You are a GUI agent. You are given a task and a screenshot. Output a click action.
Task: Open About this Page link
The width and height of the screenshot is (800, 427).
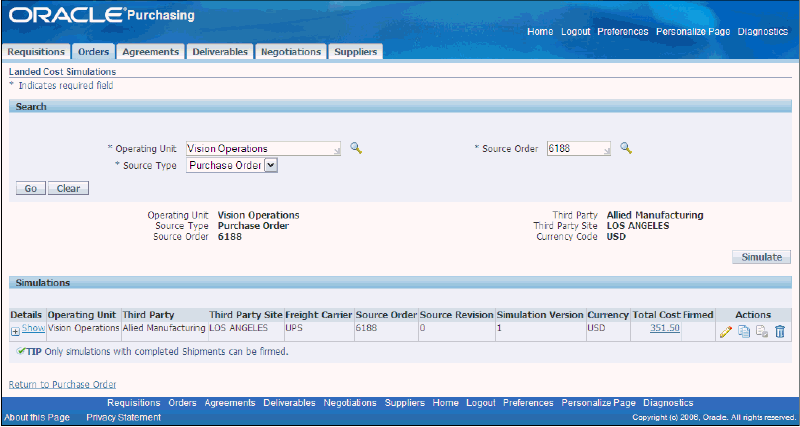37,417
